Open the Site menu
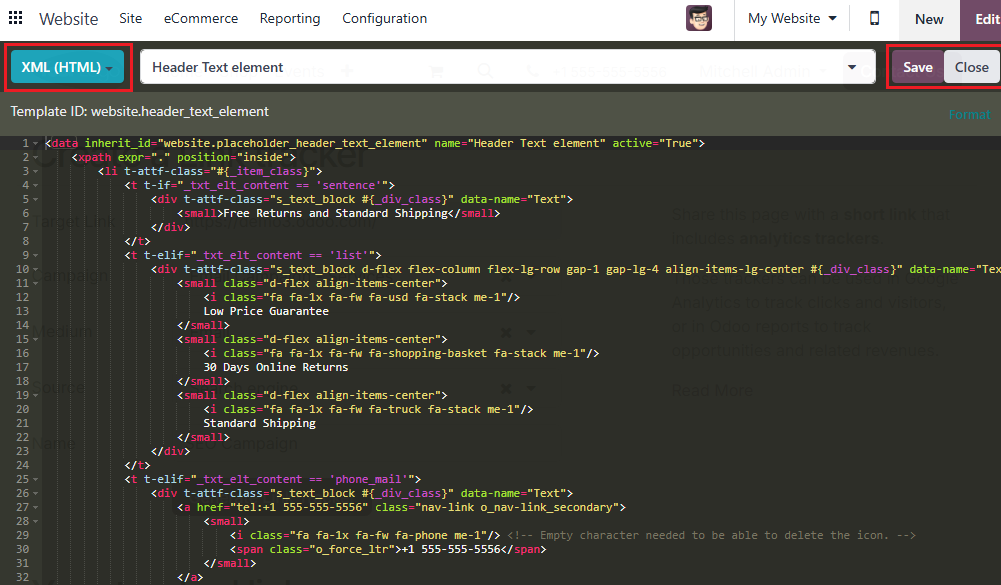The height and width of the screenshot is (585, 1001). (x=130, y=18)
